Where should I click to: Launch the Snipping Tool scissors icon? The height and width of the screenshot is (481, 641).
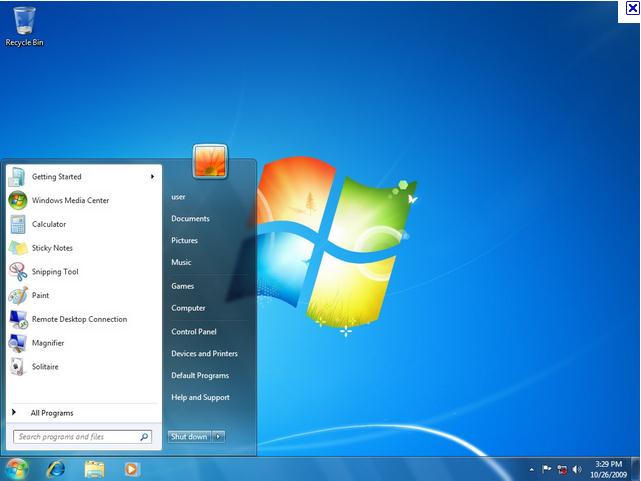tap(18, 271)
